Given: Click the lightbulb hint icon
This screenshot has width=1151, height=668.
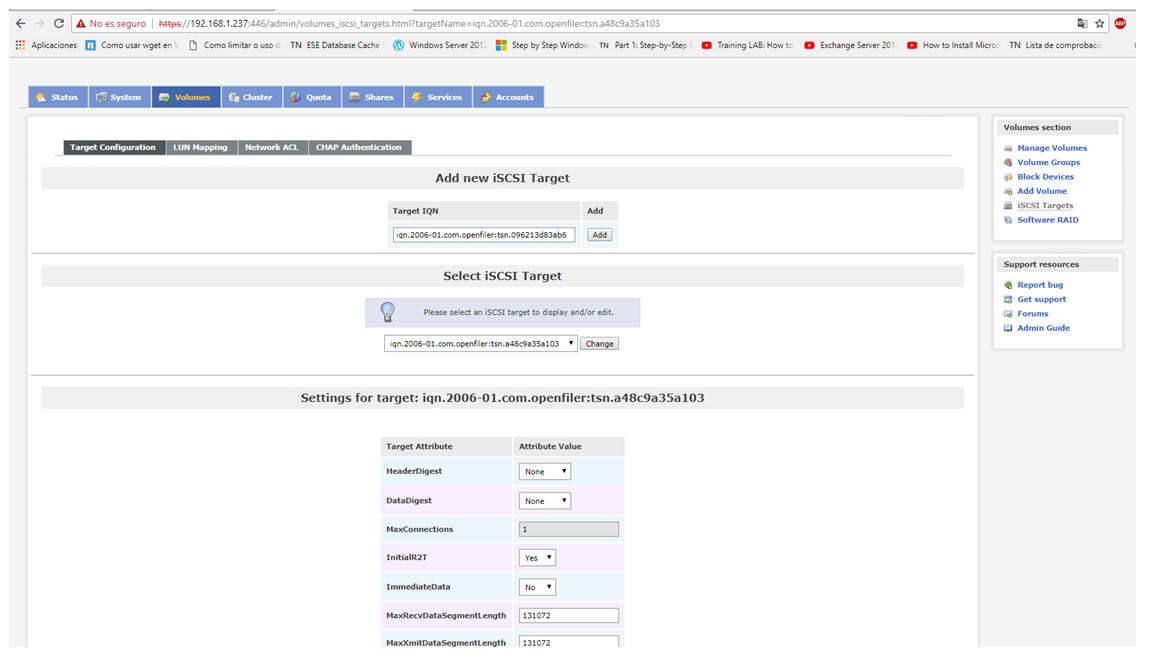Looking at the screenshot, I should pyautogui.click(x=388, y=312).
